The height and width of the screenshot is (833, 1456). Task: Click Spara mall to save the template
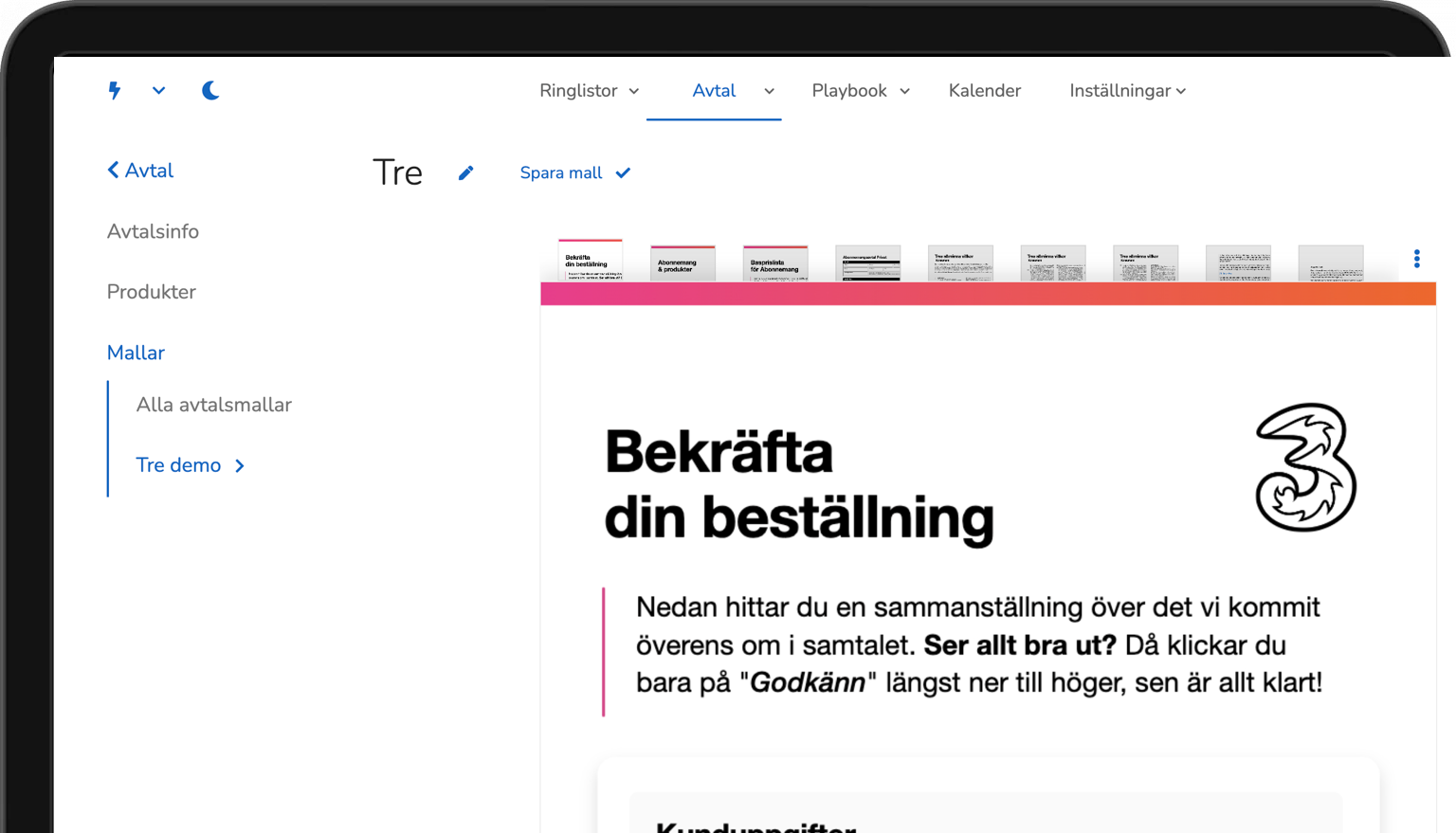click(x=575, y=172)
